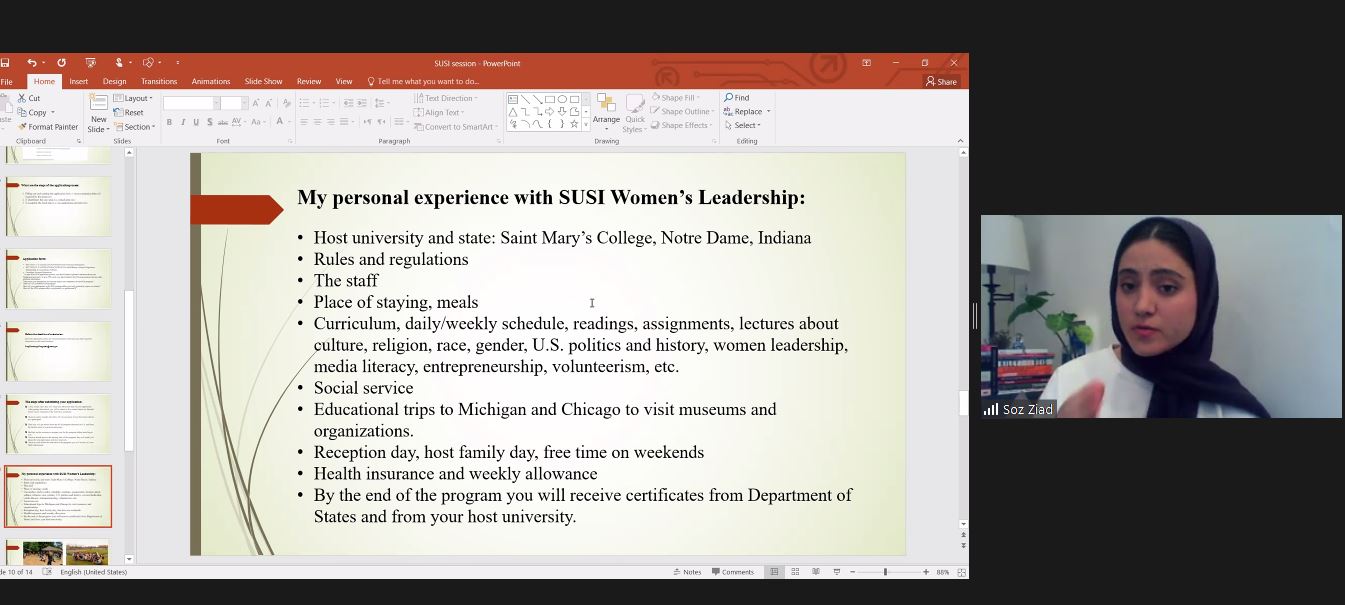Toggle Strikethrough formatting

coord(222,122)
